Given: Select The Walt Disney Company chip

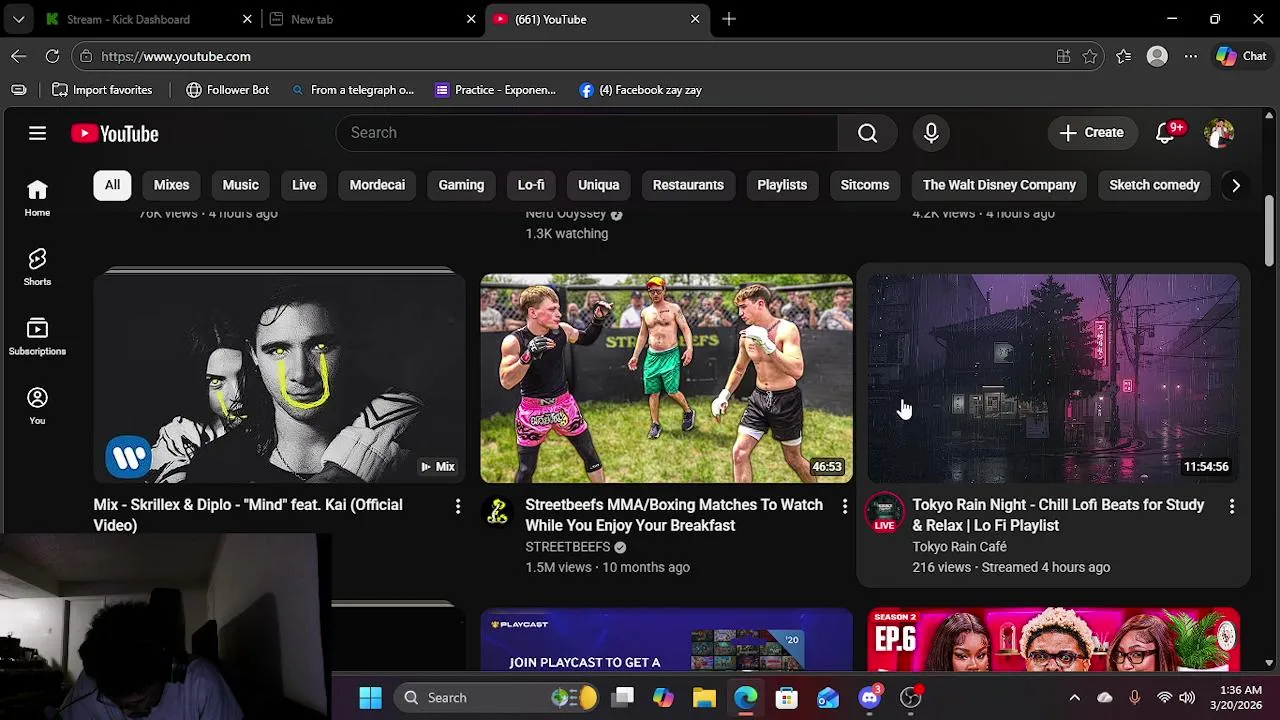Looking at the screenshot, I should (x=999, y=185).
